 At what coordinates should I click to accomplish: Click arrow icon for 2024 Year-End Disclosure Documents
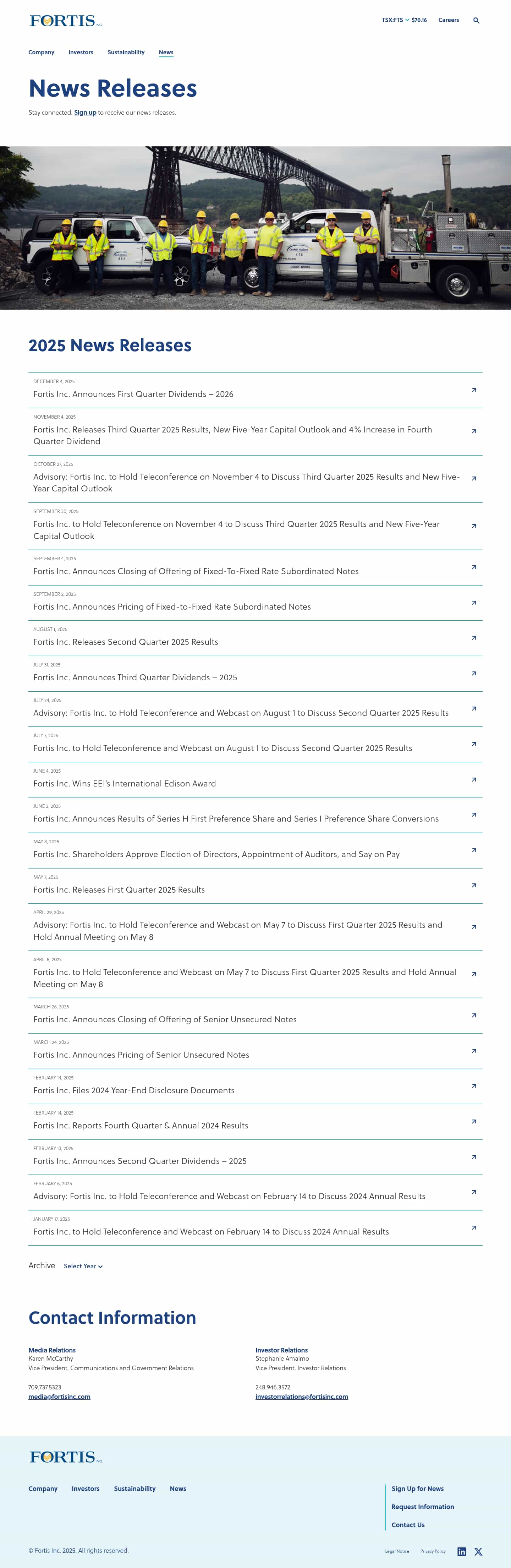tap(474, 1086)
